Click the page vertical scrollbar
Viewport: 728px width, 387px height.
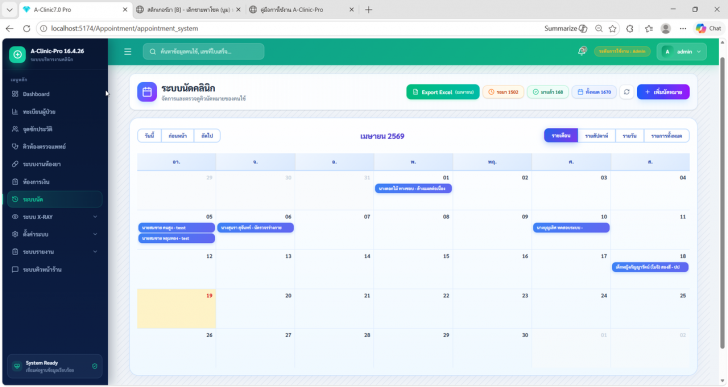[x=722, y=202]
